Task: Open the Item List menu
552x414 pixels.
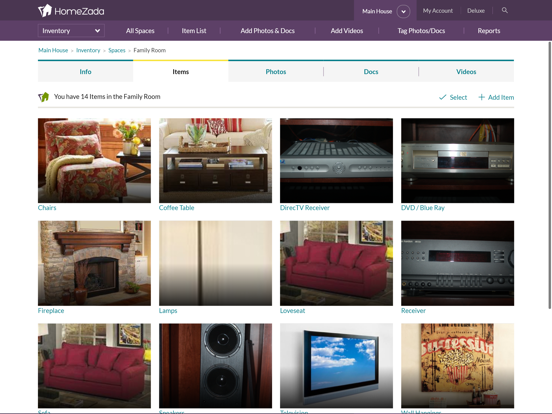Action: pyautogui.click(x=194, y=31)
